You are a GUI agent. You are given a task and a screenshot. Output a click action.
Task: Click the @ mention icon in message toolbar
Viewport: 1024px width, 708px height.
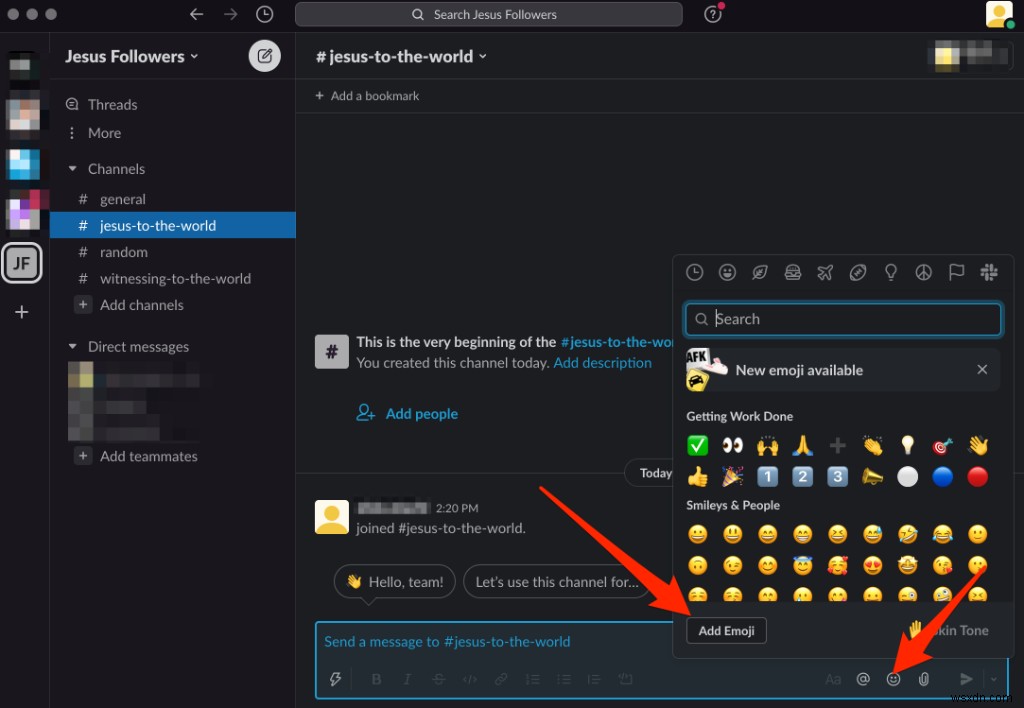[x=864, y=679]
